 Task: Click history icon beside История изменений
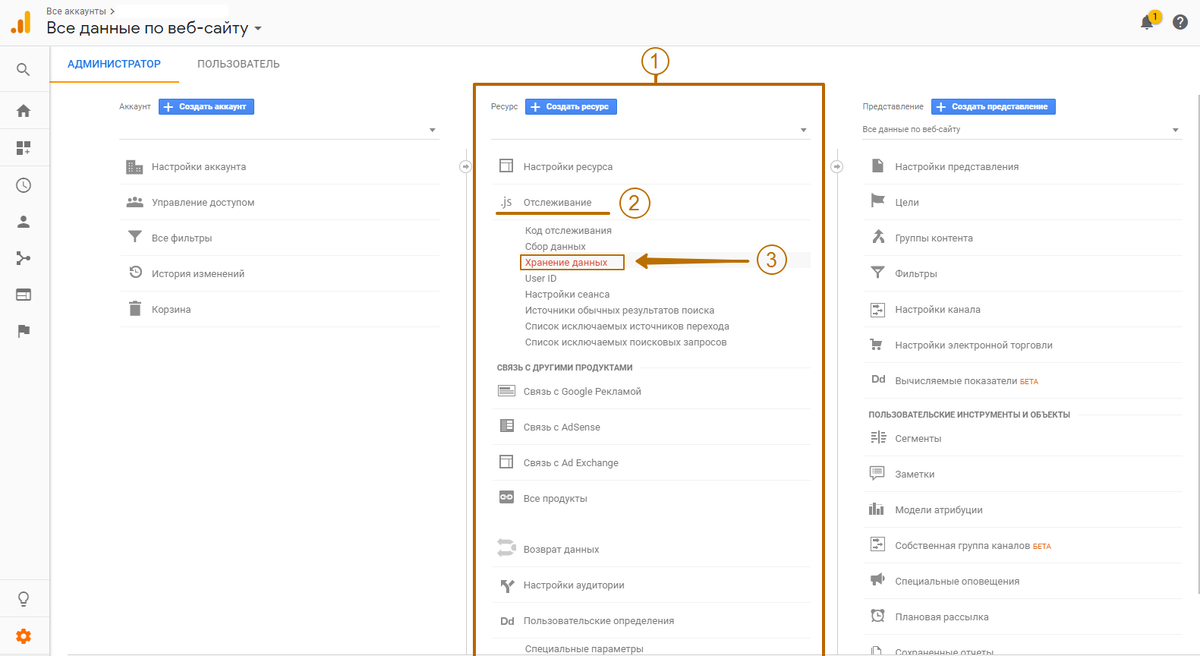click(135, 273)
